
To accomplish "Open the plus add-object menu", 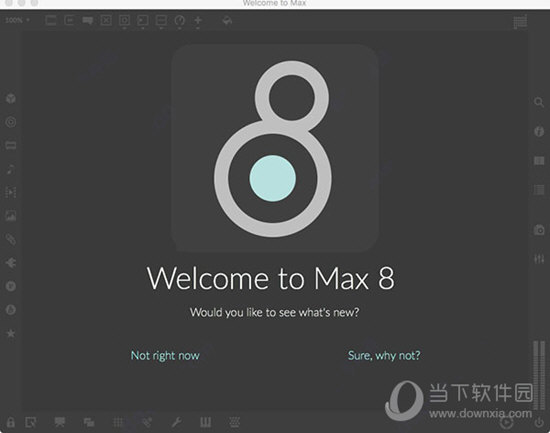I will (198, 21).
